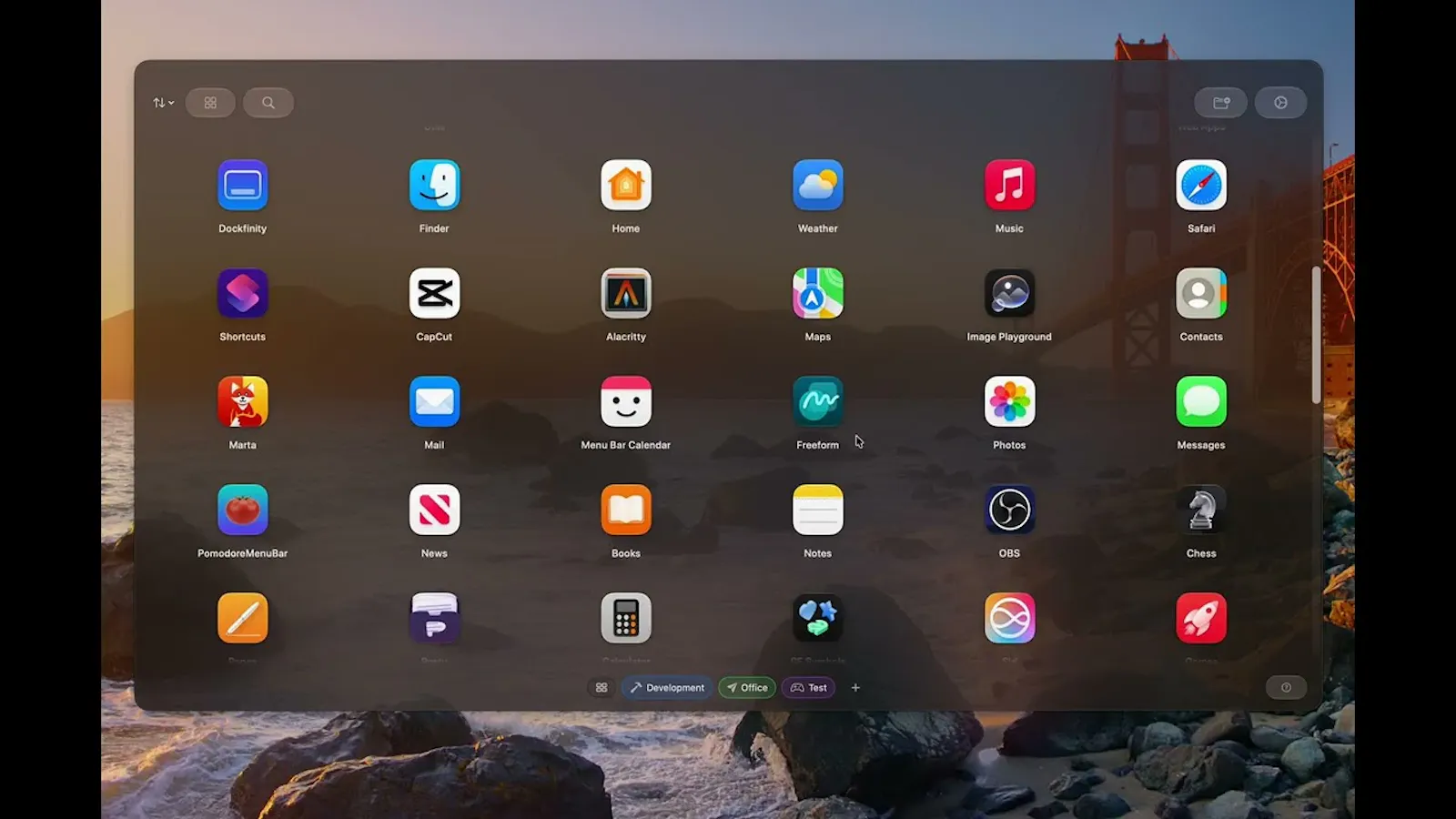Open the sort order dropdown
1456x819 pixels.
(x=164, y=103)
